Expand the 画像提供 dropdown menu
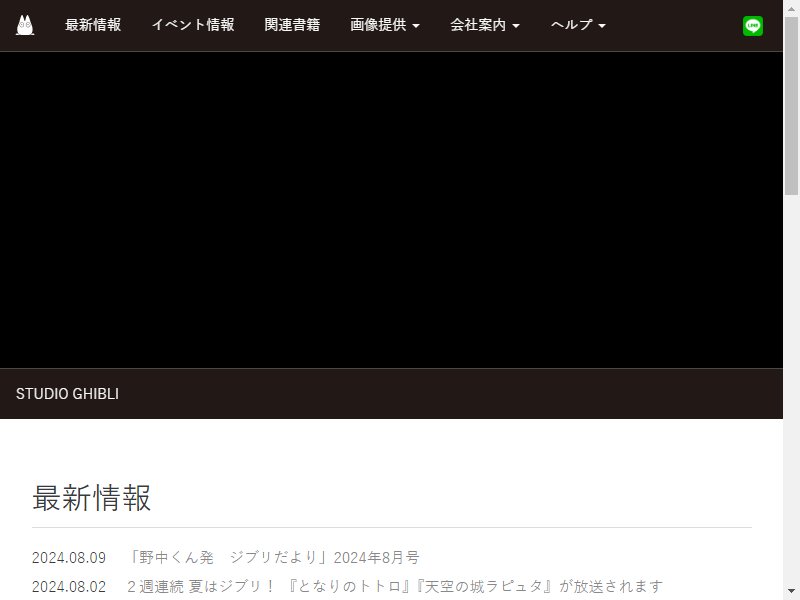Viewport: 800px width, 600px height. point(385,24)
